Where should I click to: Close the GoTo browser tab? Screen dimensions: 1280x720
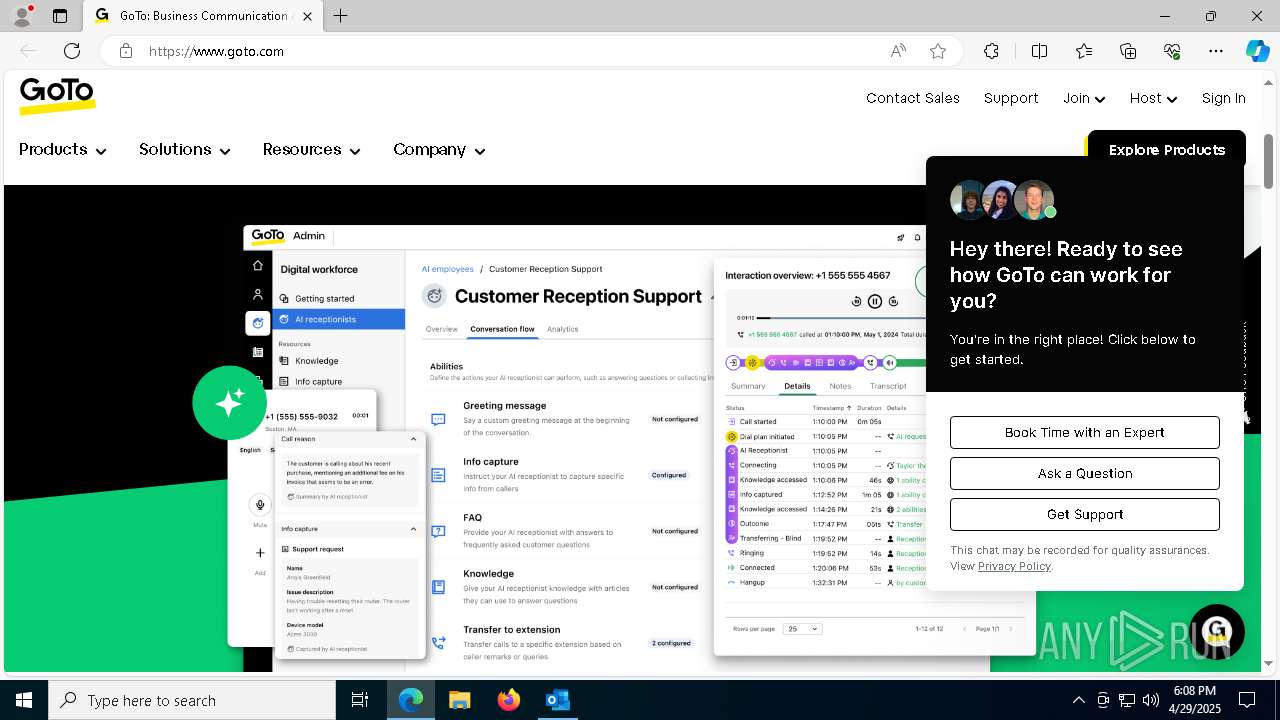[x=307, y=16]
